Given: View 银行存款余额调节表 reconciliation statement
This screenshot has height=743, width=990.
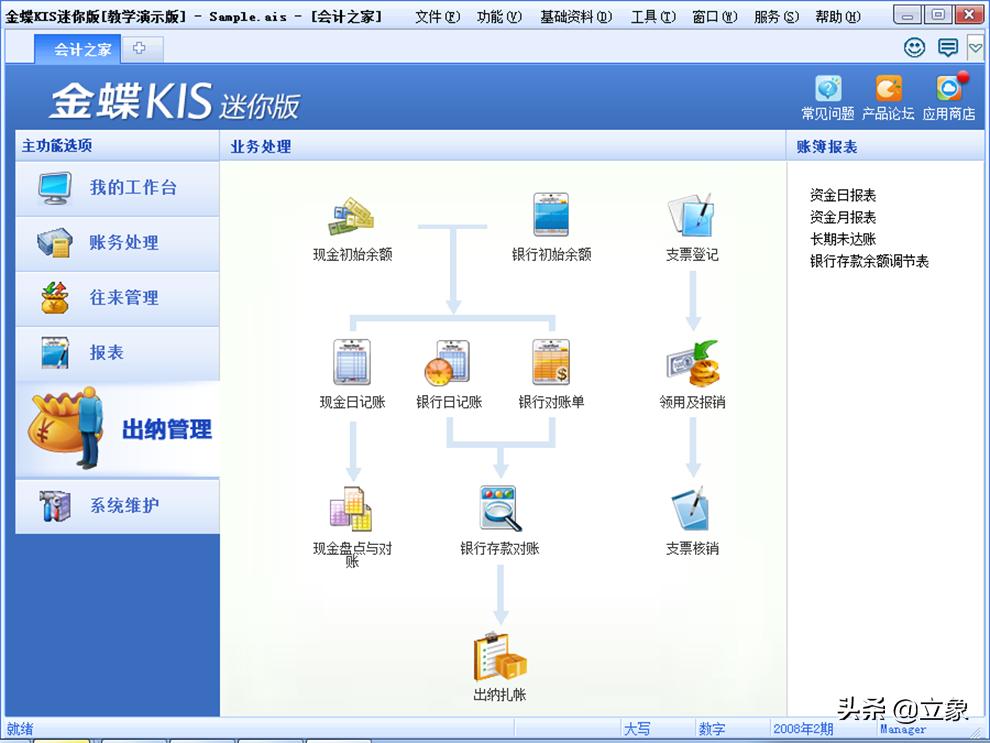Looking at the screenshot, I should 869,260.
